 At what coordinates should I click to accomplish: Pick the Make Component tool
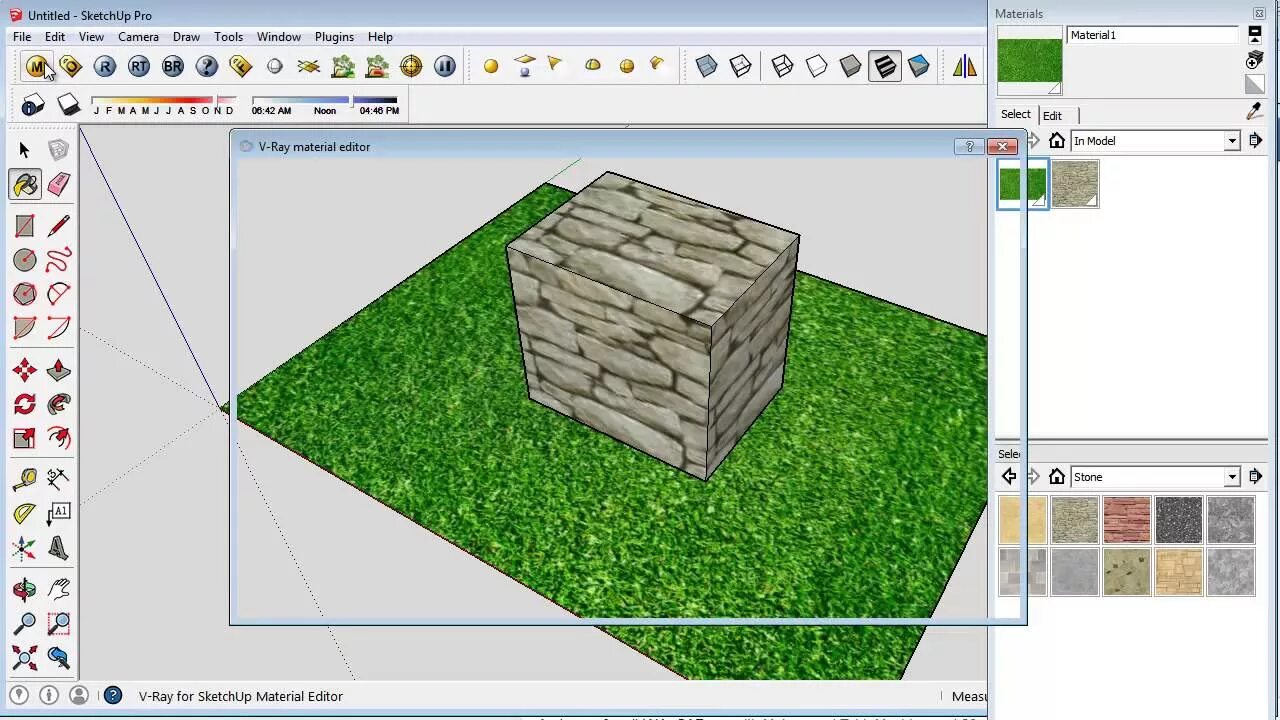(x=59, y=150)
